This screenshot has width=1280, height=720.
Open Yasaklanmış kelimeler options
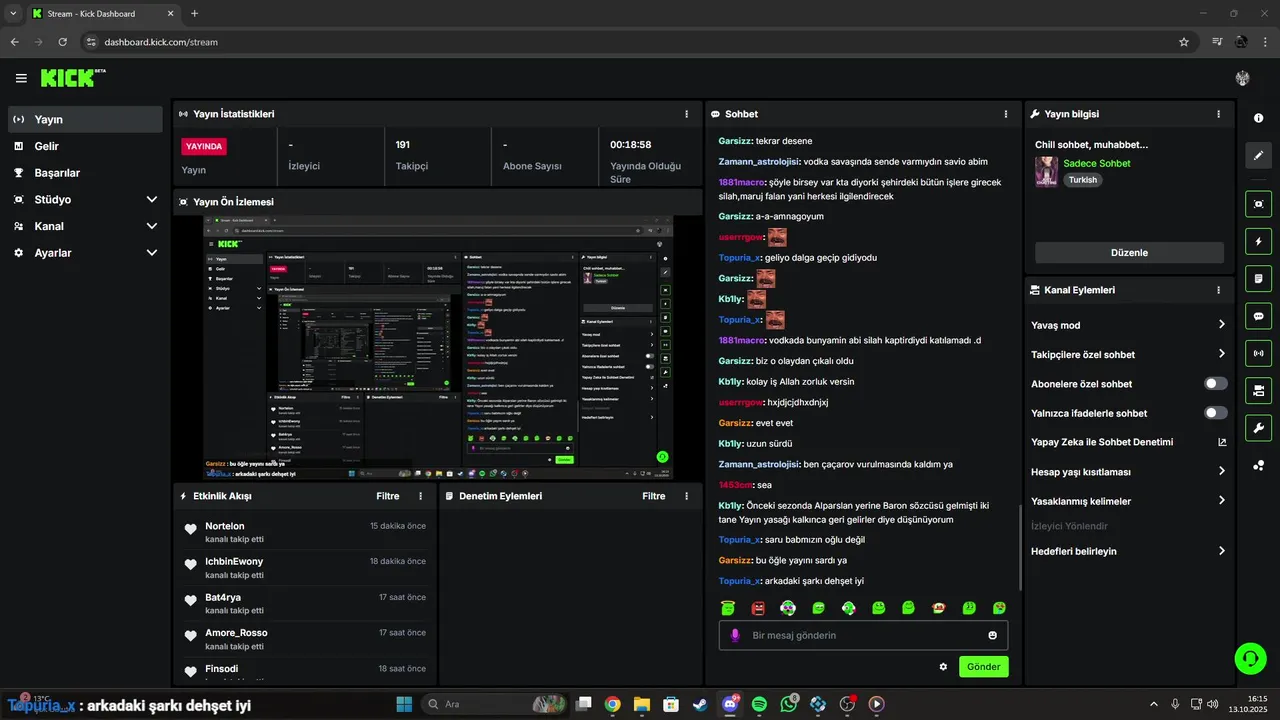(1129, 501)
